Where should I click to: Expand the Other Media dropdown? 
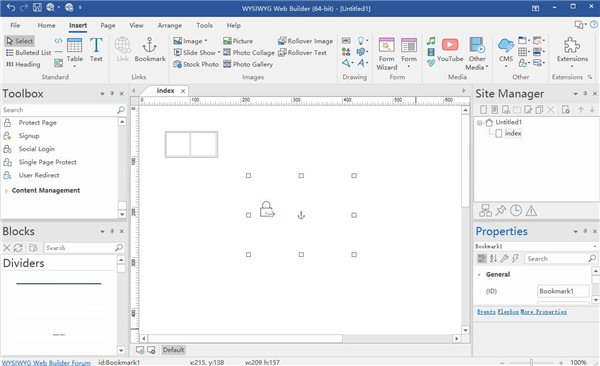coord(487,67)
